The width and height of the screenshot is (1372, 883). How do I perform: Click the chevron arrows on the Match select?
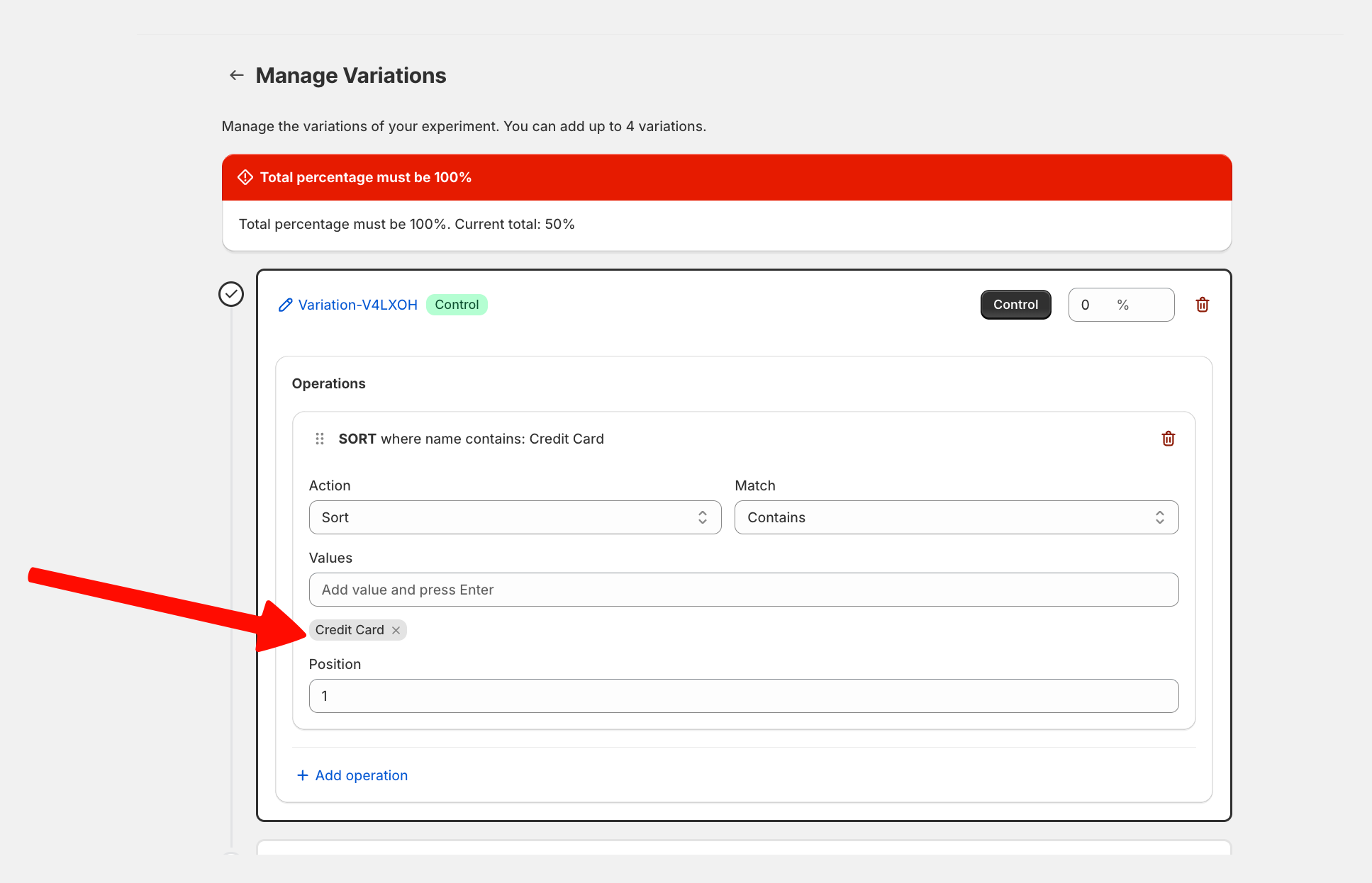1159,517
